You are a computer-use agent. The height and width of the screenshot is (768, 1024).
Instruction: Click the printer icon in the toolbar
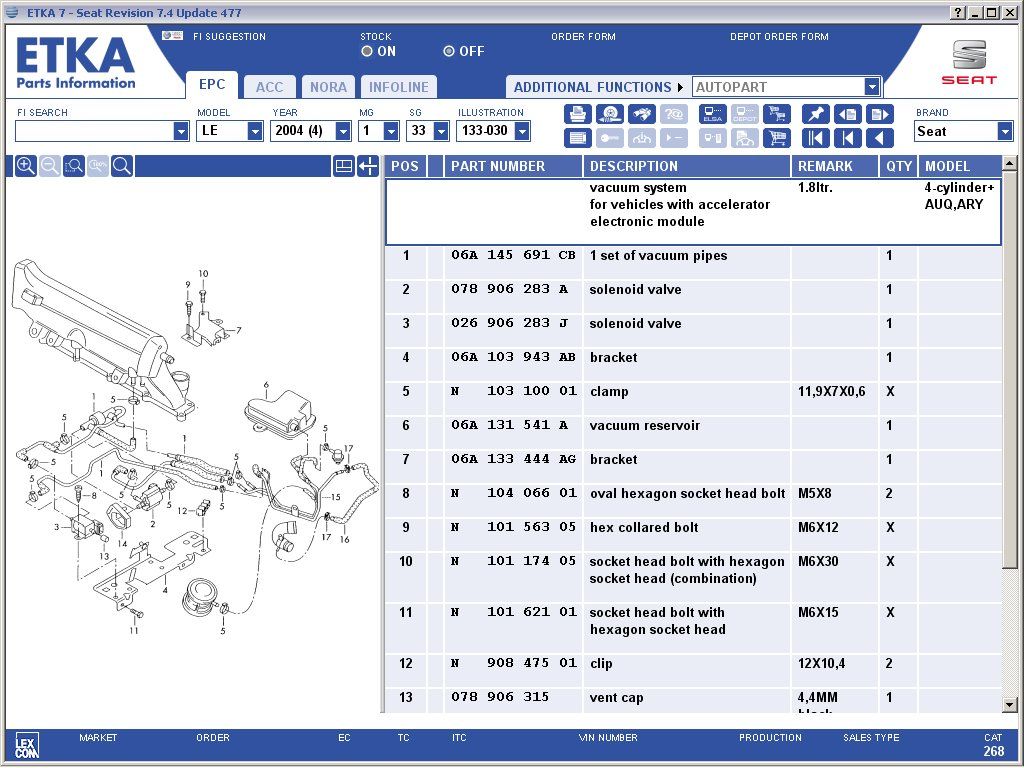pos(577,114)
